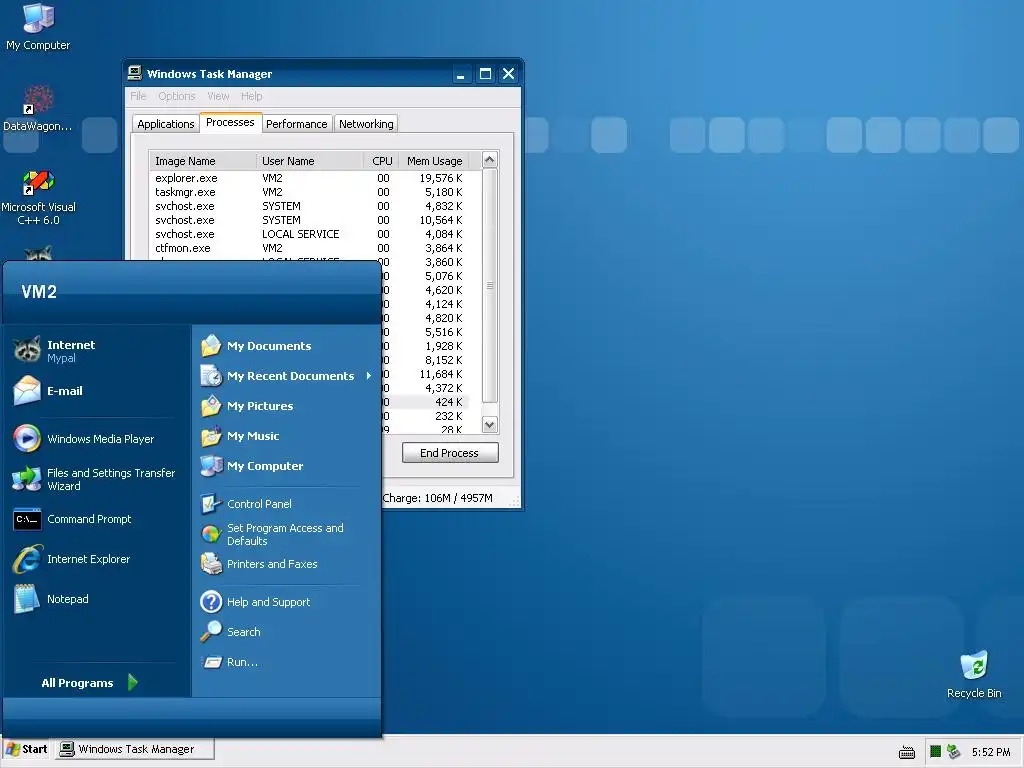Viewport: 1024px width, 768px height.
Task: Select svchost.exe LOCAL SERVICE row
Action: coord(309,234)
